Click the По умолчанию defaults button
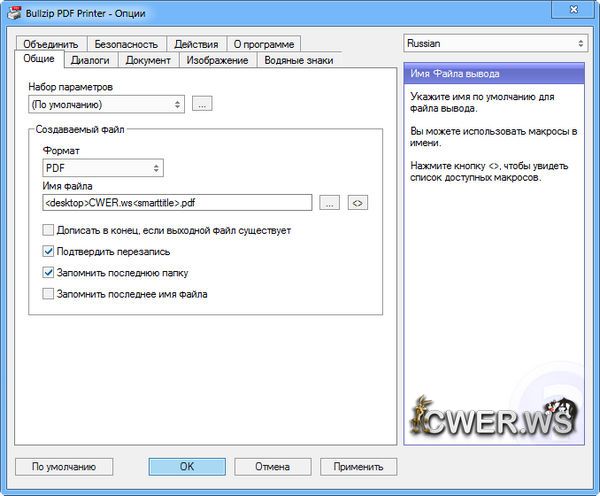 64,467
